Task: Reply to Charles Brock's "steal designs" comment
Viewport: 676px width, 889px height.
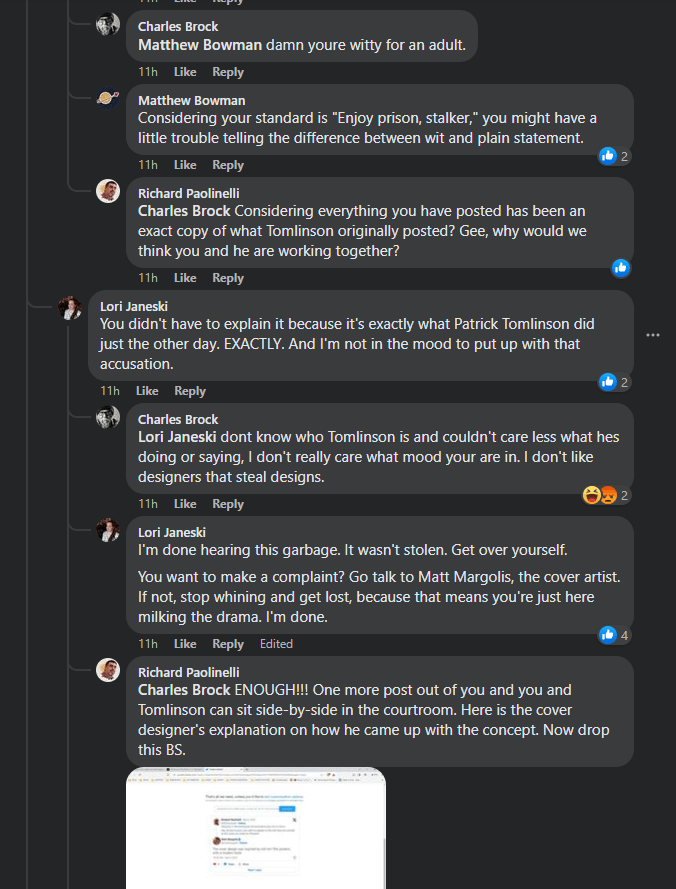Action: click(x=228, y=504)
